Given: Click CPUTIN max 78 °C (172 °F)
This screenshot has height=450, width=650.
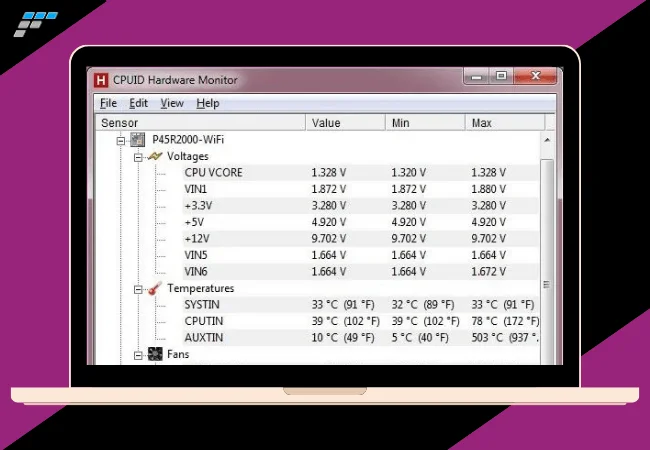Looking at the screenshot, I should tap(505, 321).
